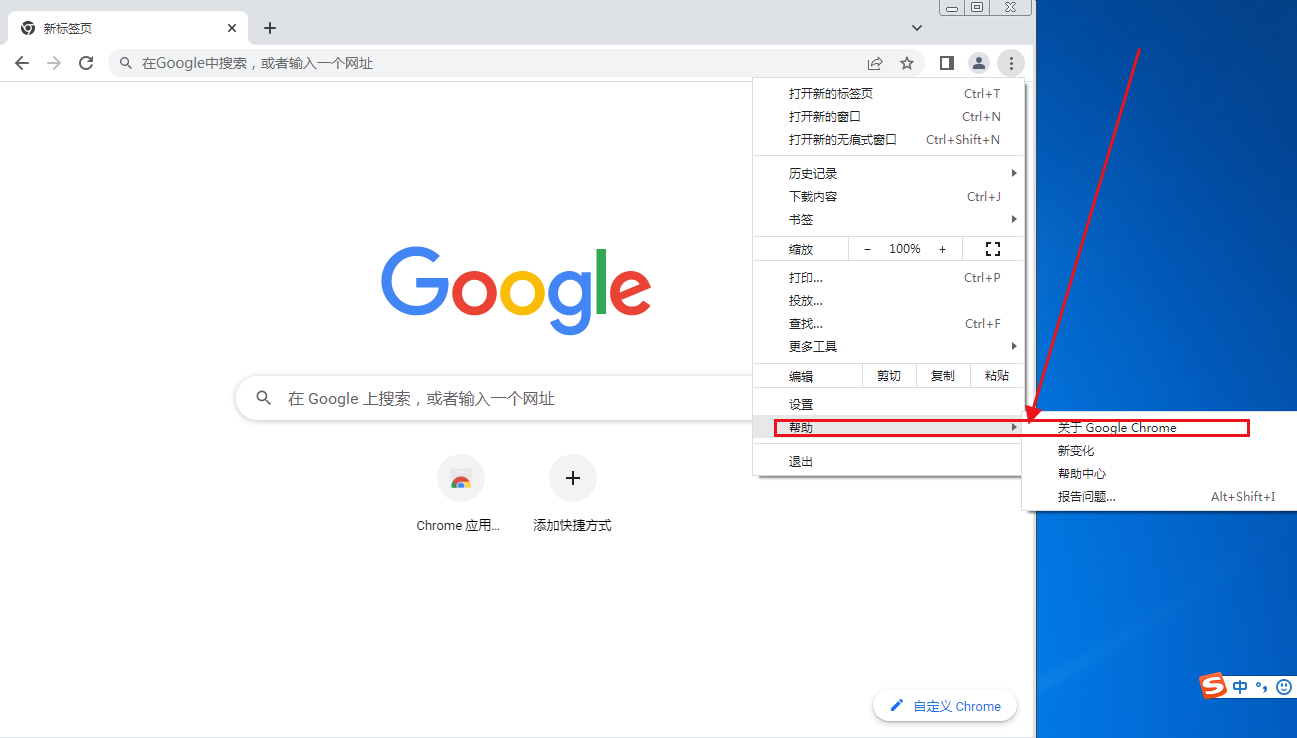Expand the 帮助 submenu item
1297x738 pixels.
(889, 427)
